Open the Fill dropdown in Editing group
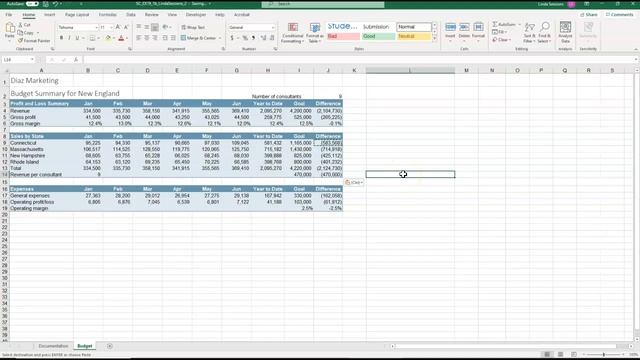This screenshot has width=640, height=360. 500,32
